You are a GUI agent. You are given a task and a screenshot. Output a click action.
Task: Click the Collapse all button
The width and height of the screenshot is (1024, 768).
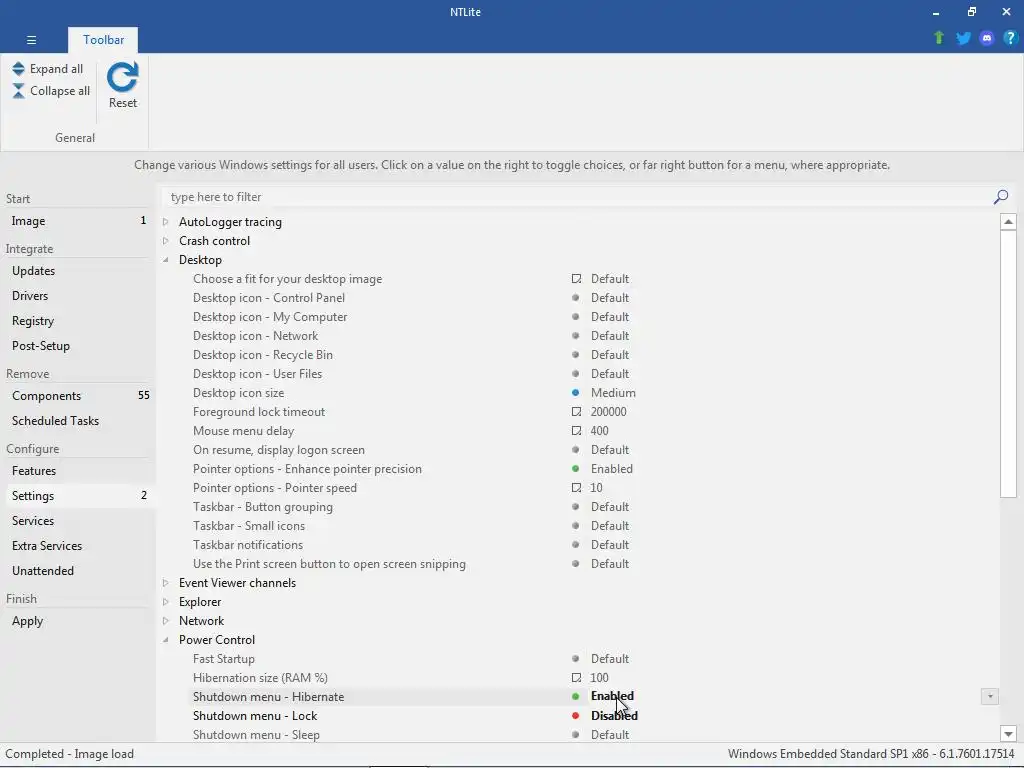click(x=51, y=91)
